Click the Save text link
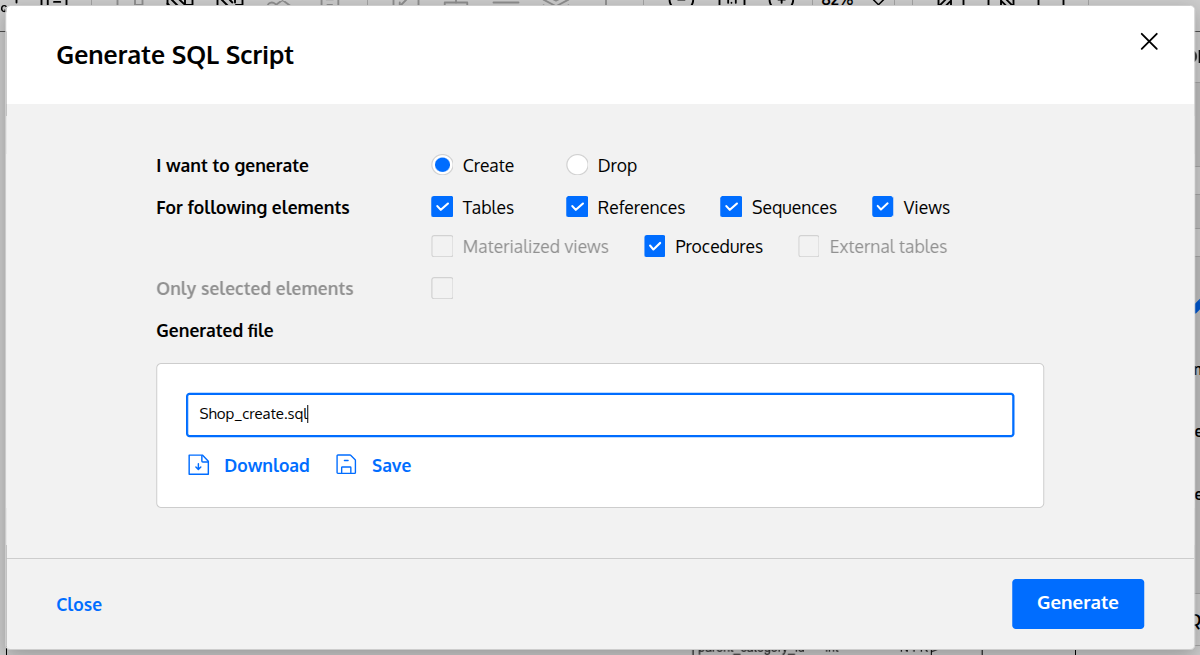This screenshot has height=655, width=1200. click(x=391, y=465)
